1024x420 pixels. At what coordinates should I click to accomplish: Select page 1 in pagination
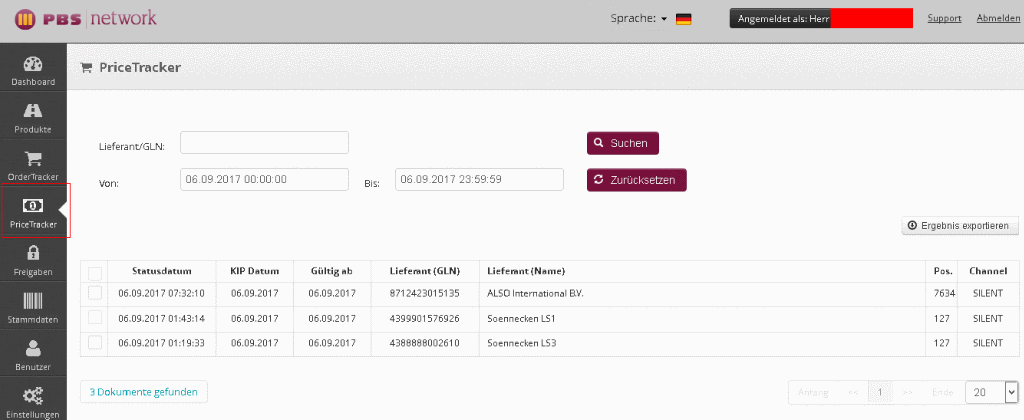click(x=880, y=393)
